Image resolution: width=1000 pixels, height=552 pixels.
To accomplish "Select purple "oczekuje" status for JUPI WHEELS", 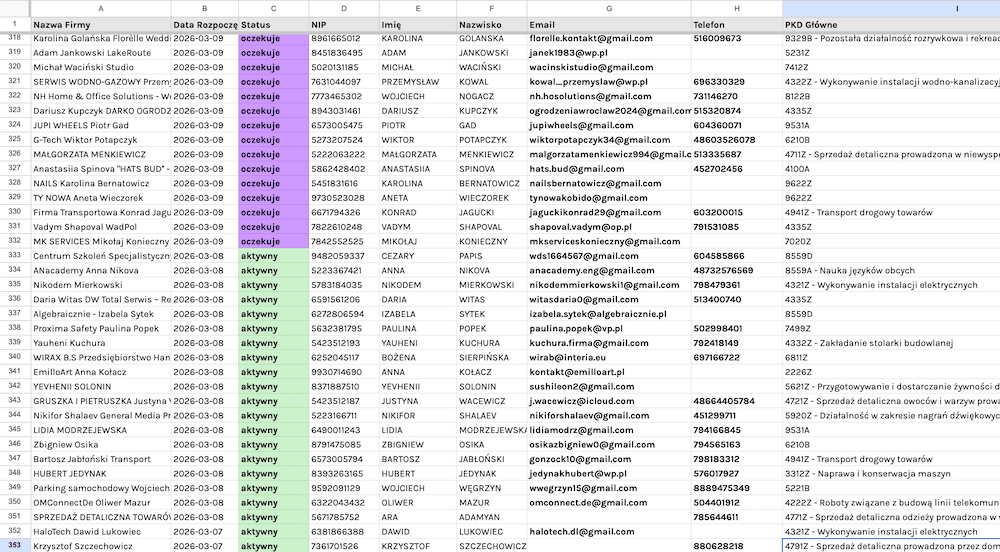I will click(x=273, y=125).
